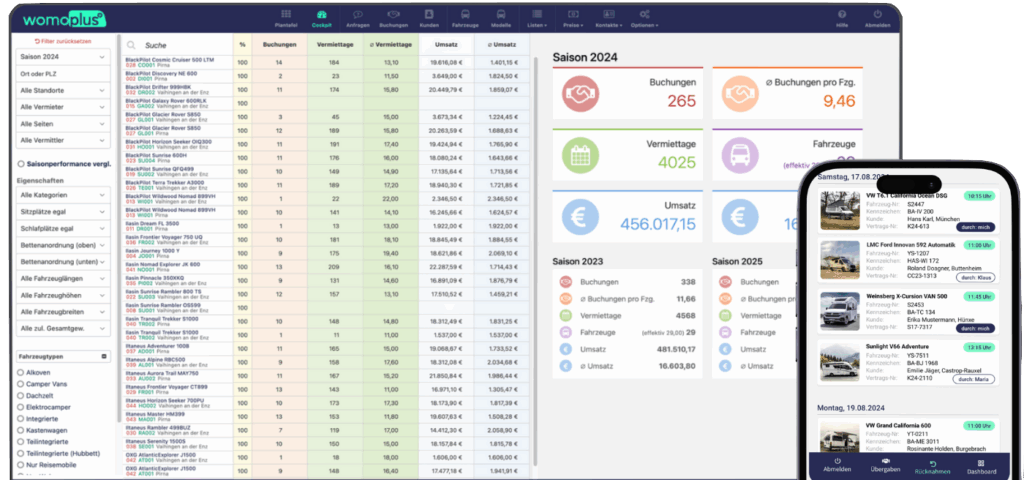The width and height of the screenshot is (1024, 480).
Task: Open the Modelle vehicle icon
Action: click(501, 14)
